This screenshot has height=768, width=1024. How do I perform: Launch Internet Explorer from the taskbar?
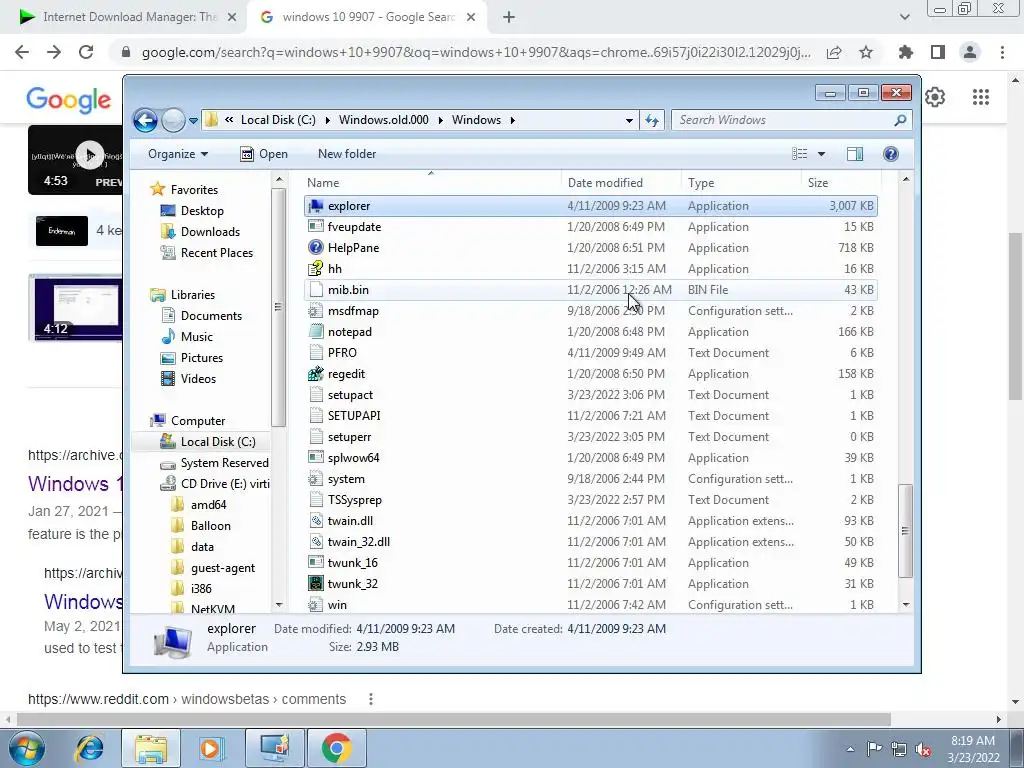click(x=89, y=748)
